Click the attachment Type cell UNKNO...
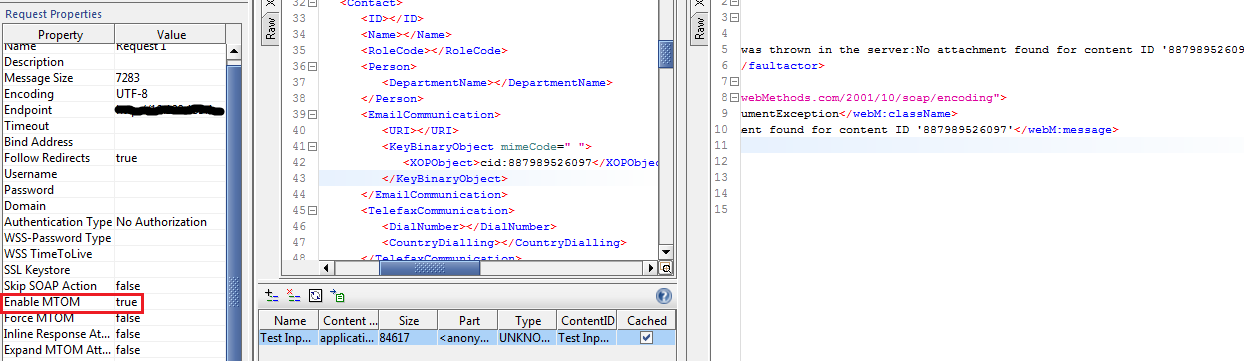 coord(527,338)
